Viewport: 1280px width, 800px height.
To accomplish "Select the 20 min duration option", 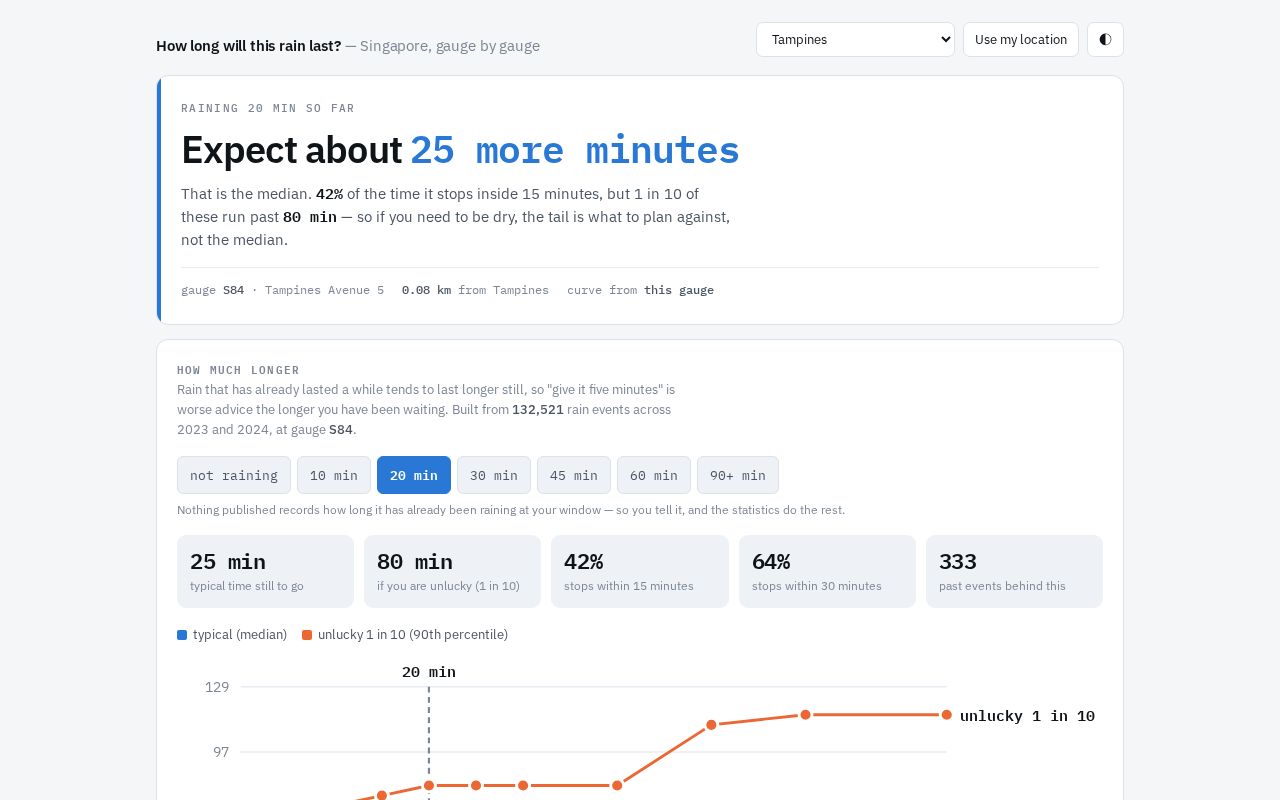I will (414, 475).
